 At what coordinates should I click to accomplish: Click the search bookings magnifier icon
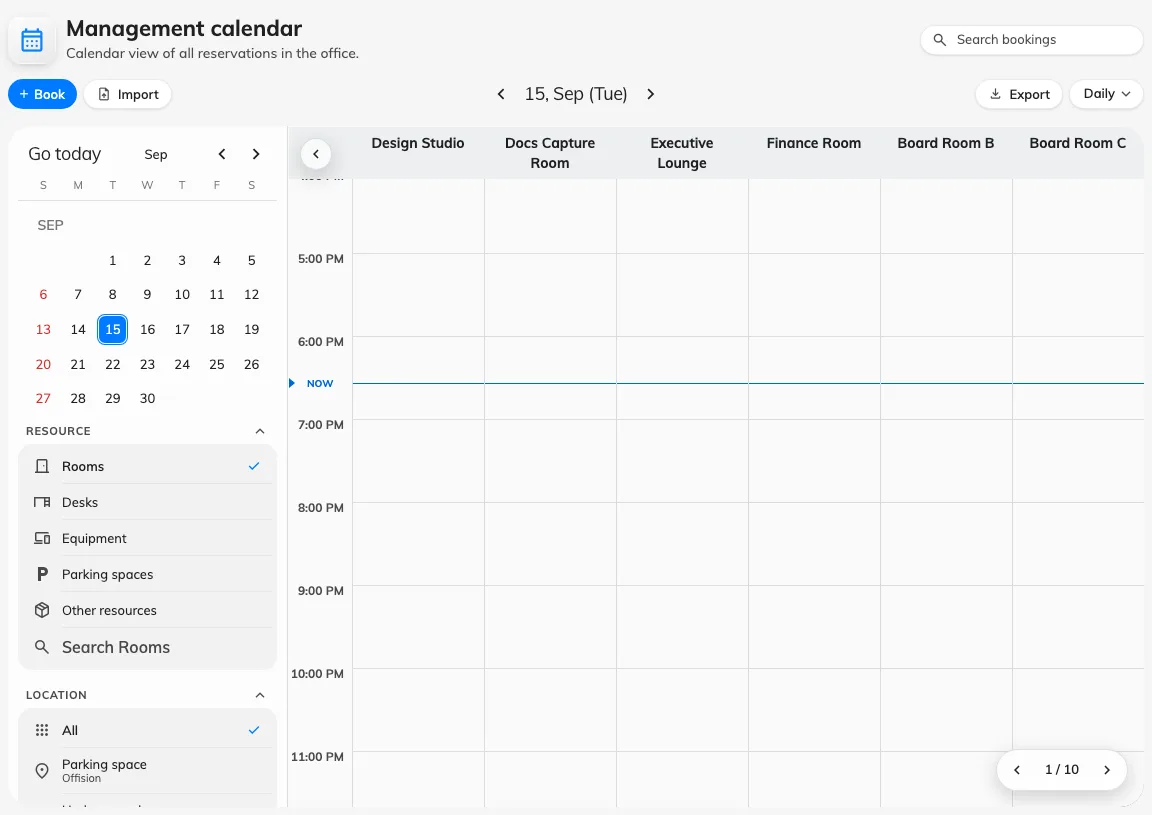pyautogui.click(x=939, y=40)
